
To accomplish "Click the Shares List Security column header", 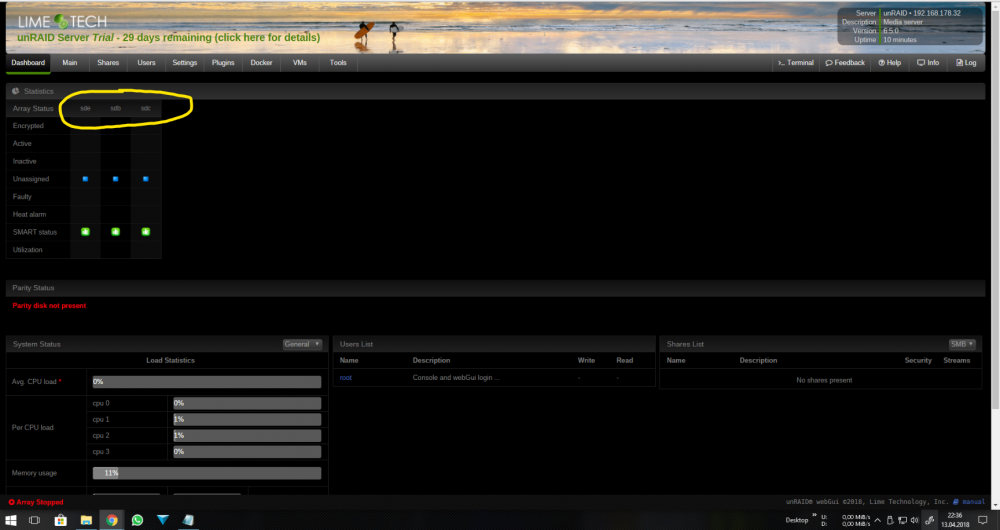I will click(918, 360).
